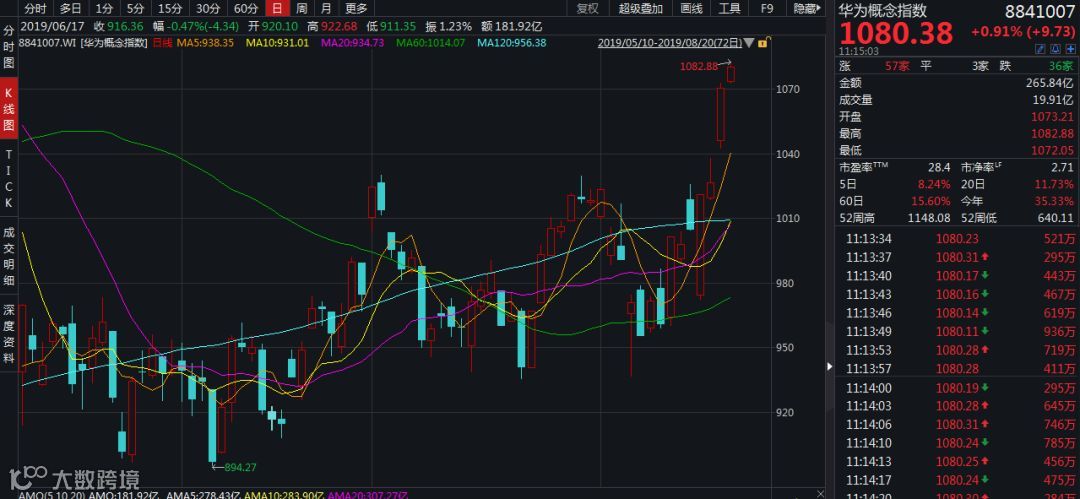The image size is (1080, 499).
Task: Click the 今年 35.33% return value
Action: coord(1055,201)
